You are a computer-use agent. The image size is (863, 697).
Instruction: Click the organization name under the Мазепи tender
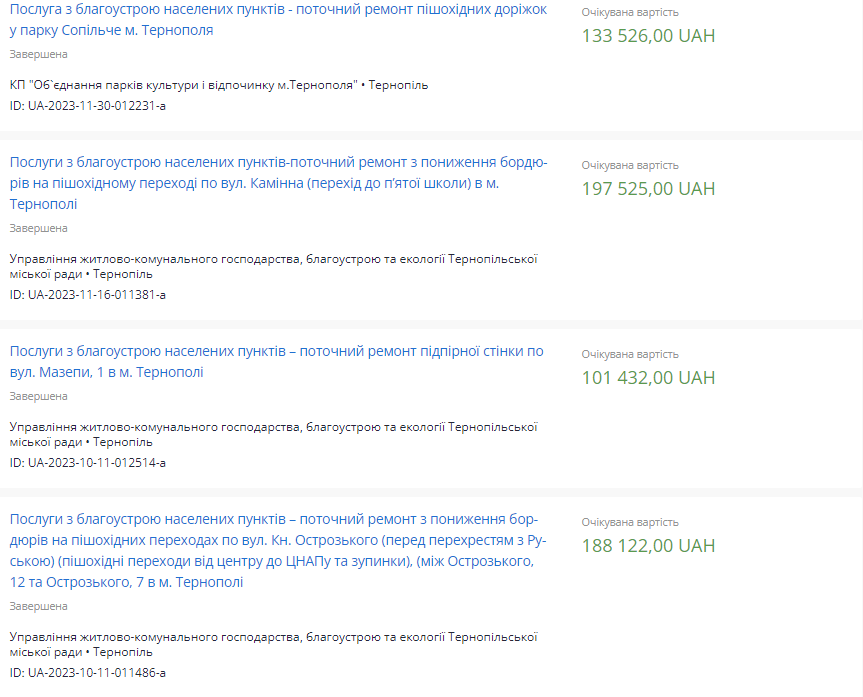273,434
